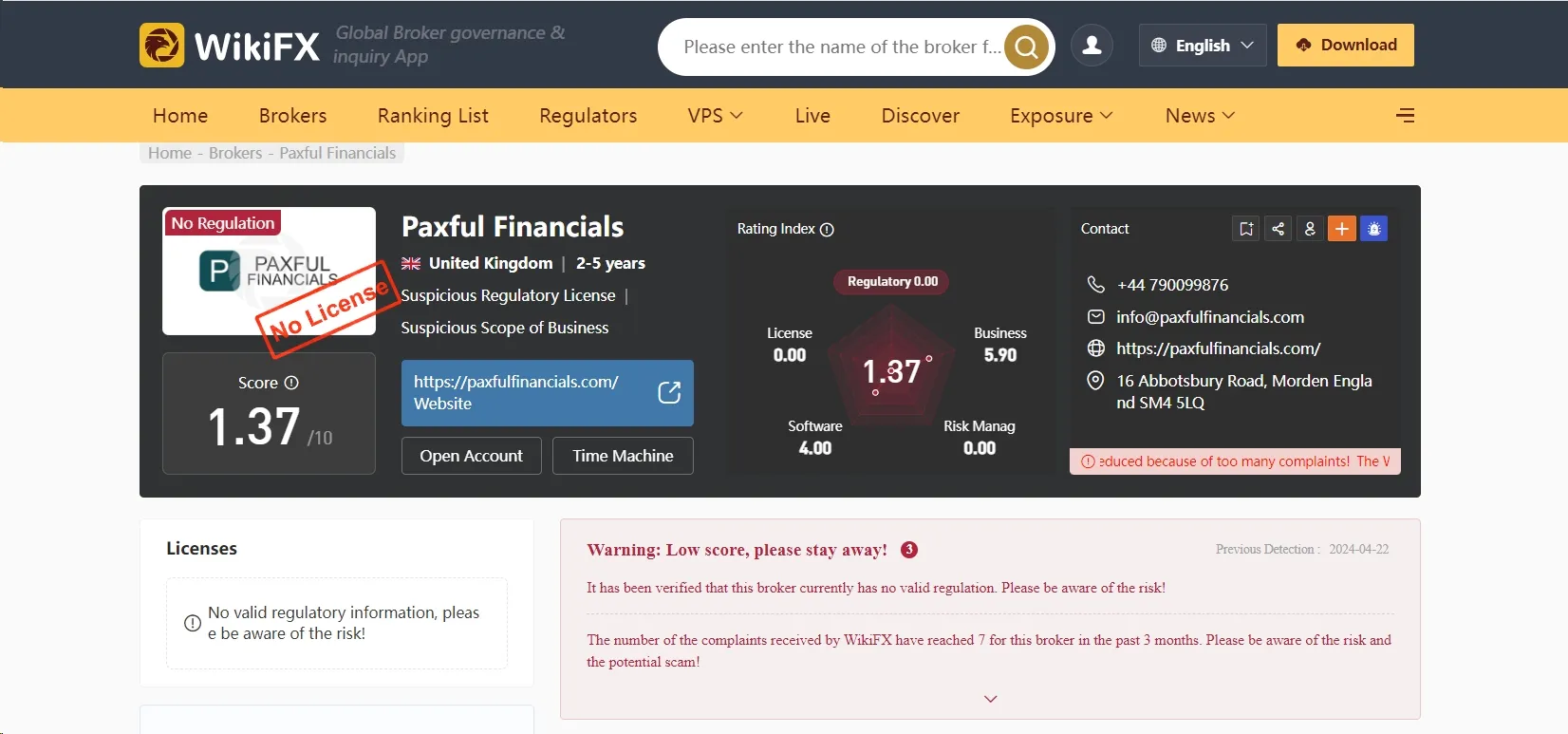Click the 2-5 years label
Screen dimensions: 1568x734
610,264
